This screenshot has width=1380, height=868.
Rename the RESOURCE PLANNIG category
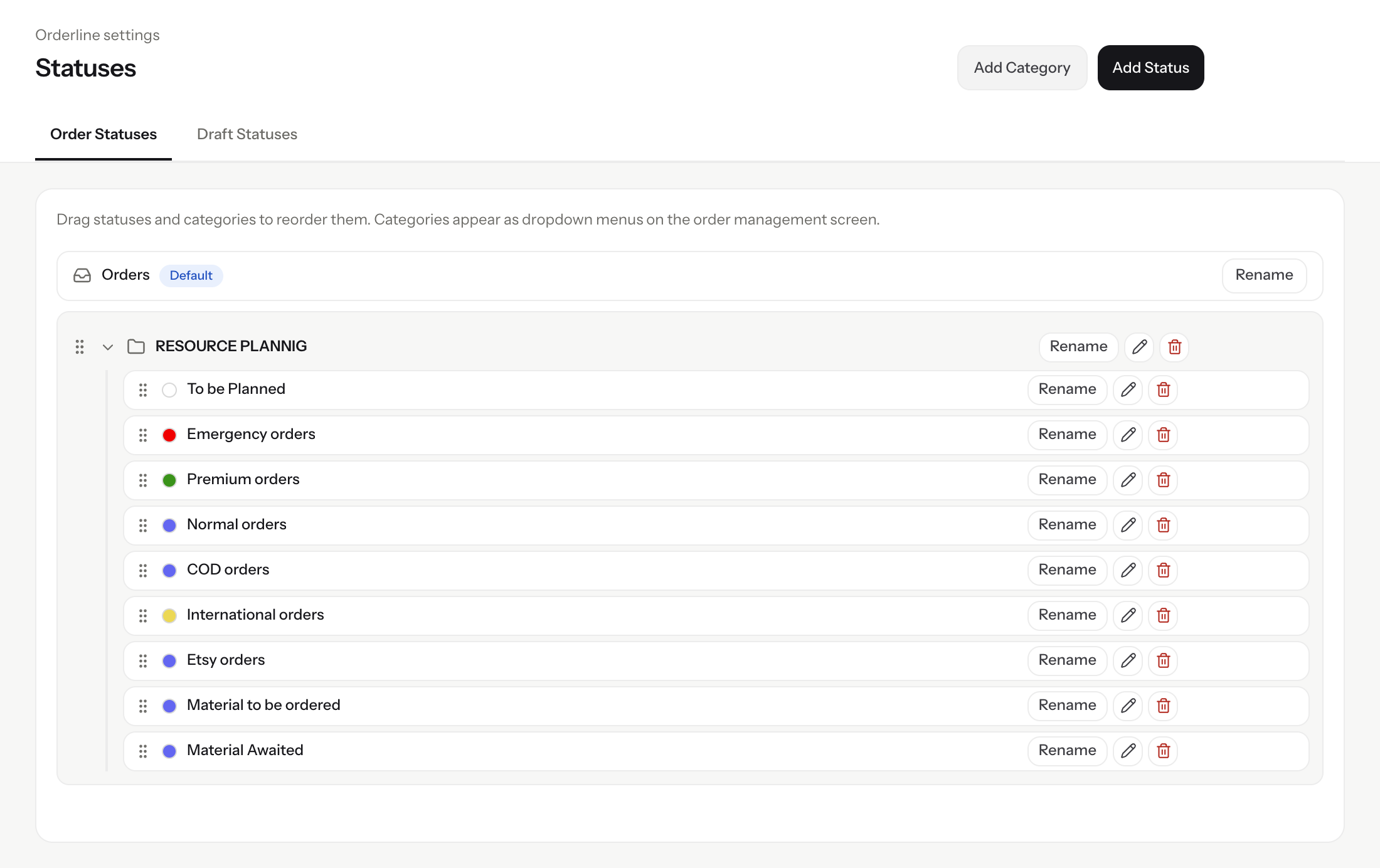1078,347
